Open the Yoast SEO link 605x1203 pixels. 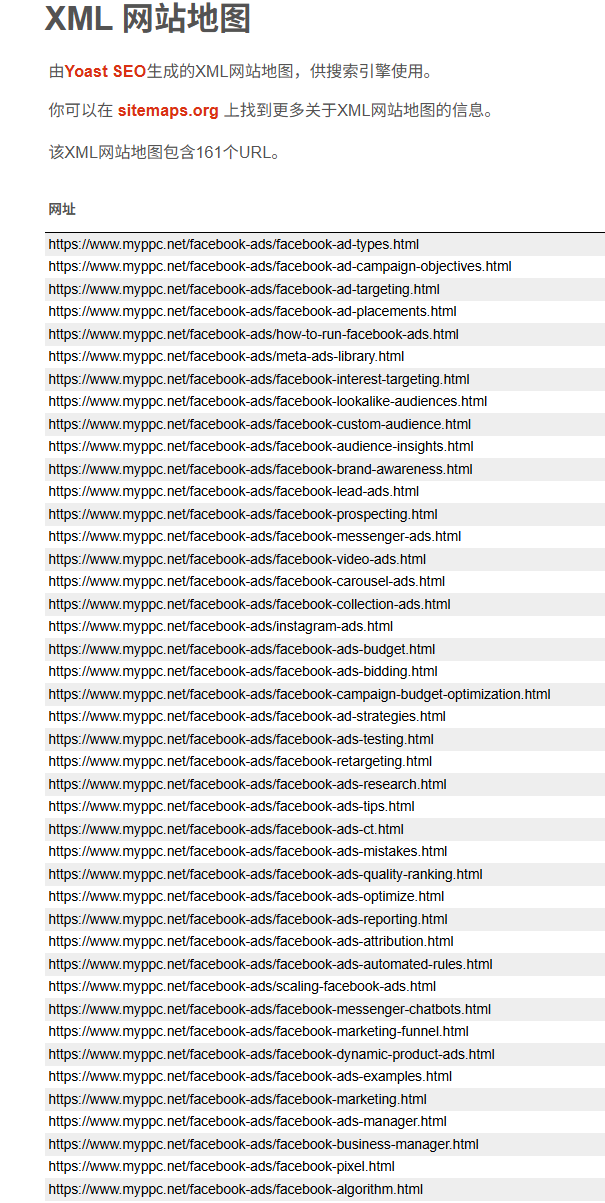tap(105, 71)
